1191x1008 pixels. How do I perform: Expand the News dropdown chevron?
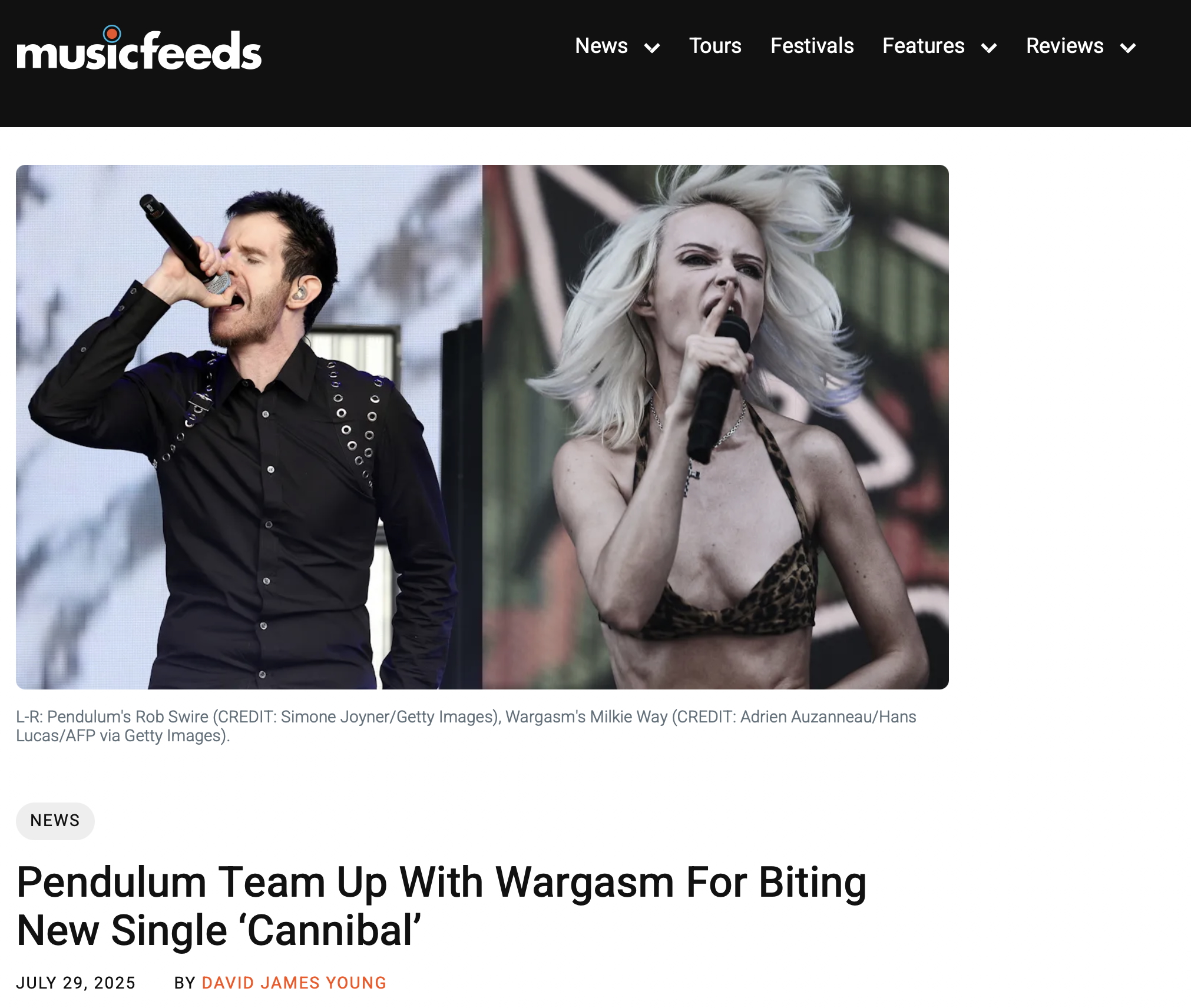(x=652, y=48)
